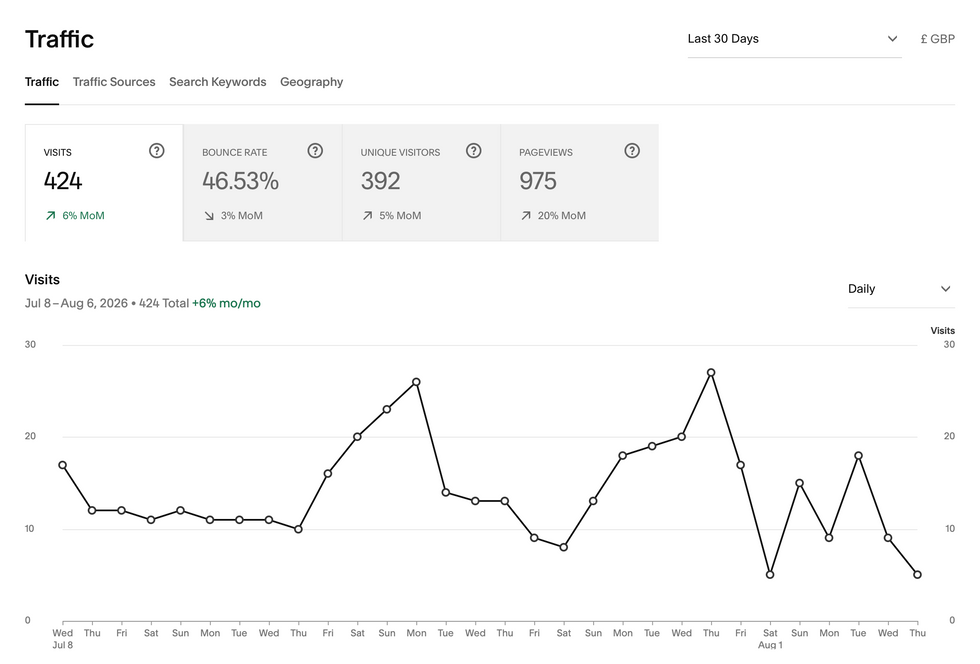
Task: Select the Traffic tab
Action: (42, 82)
